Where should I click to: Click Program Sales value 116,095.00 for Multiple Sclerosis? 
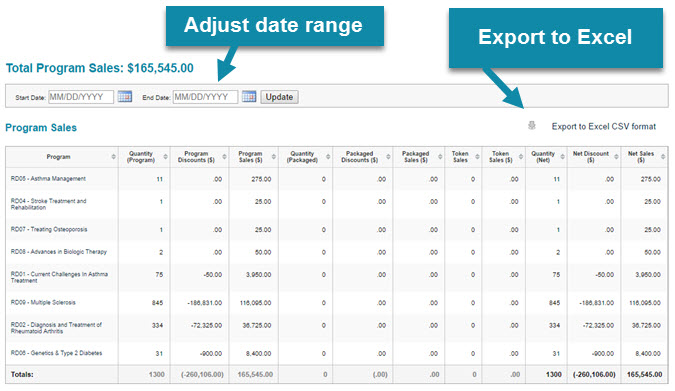[x=255, y=303]
